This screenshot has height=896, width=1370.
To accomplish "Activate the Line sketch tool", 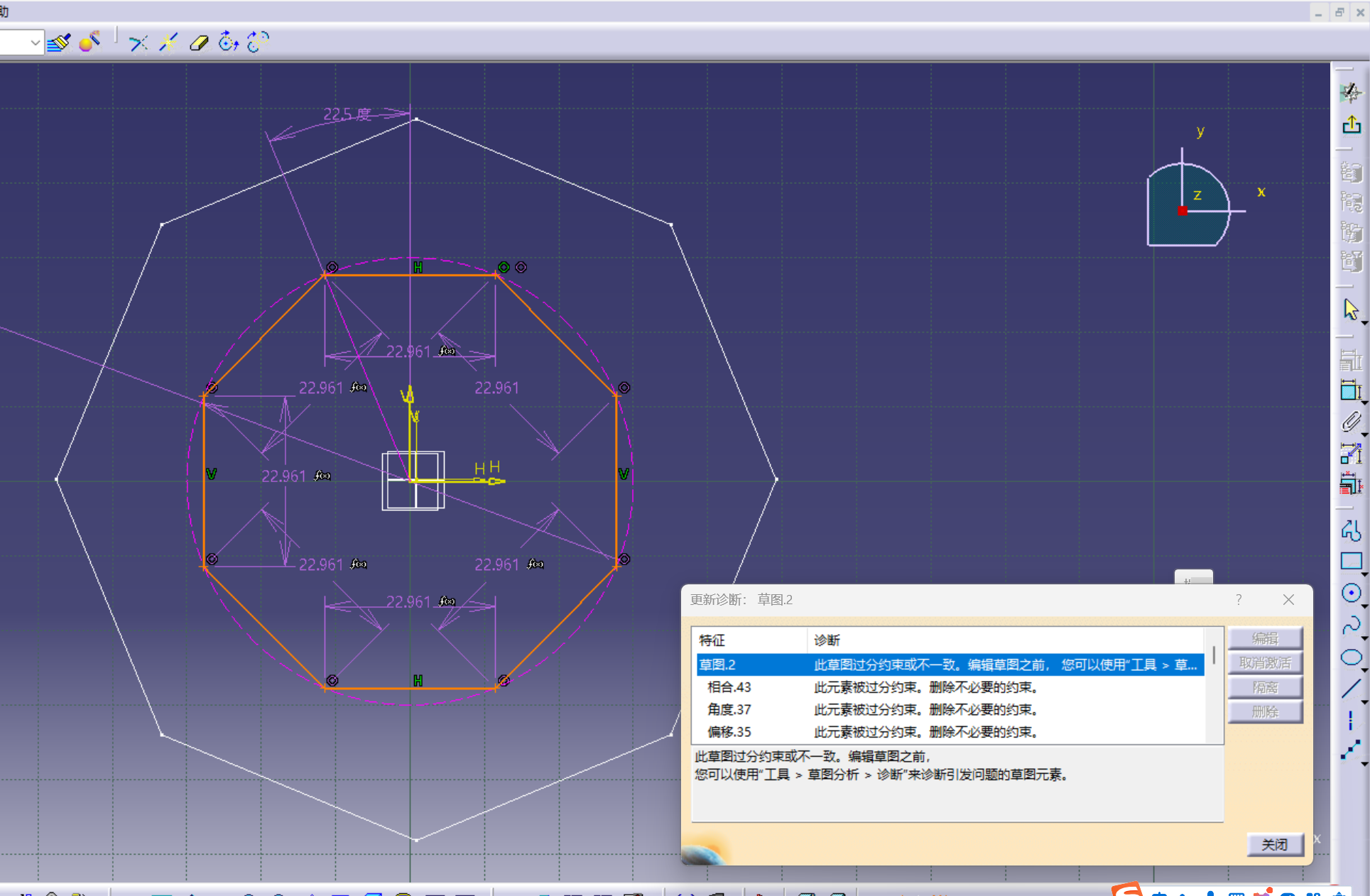I will point(1351,688).
